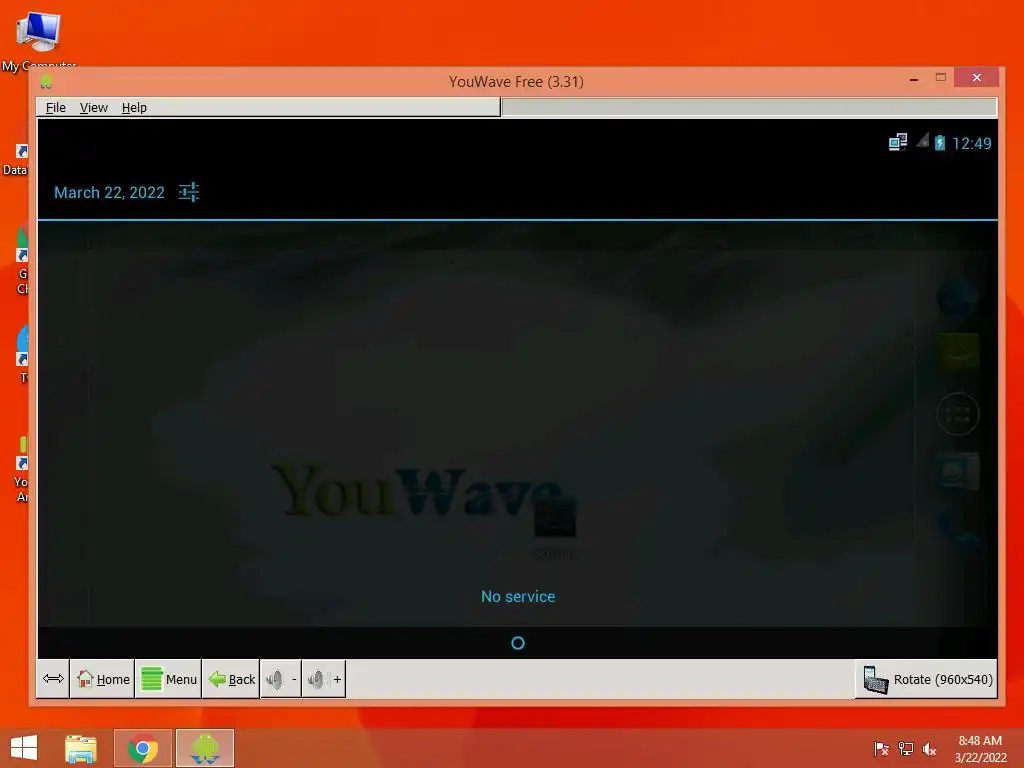Click the Android network connection status icon

[x=898, y=142]
